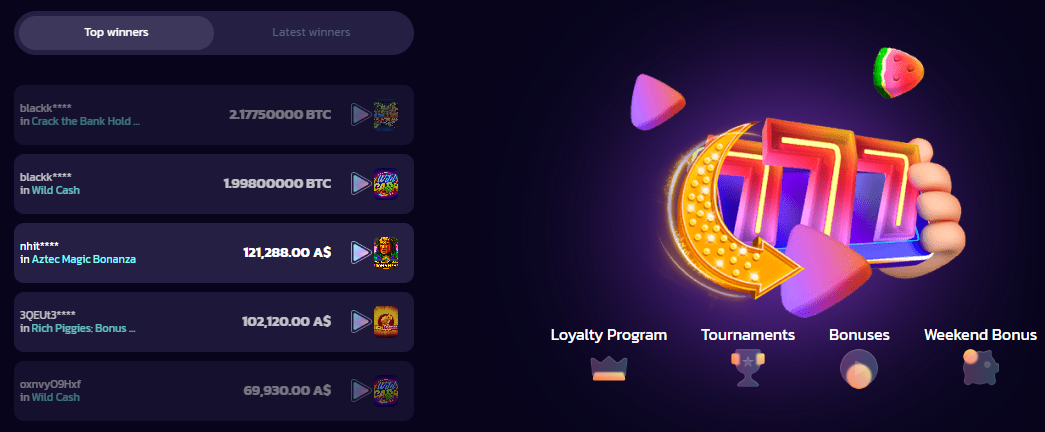The width and height of the screenshot is (1045, 432).
Task: Open the Weekend Bonus piggy icon
Action: point(980,367)
